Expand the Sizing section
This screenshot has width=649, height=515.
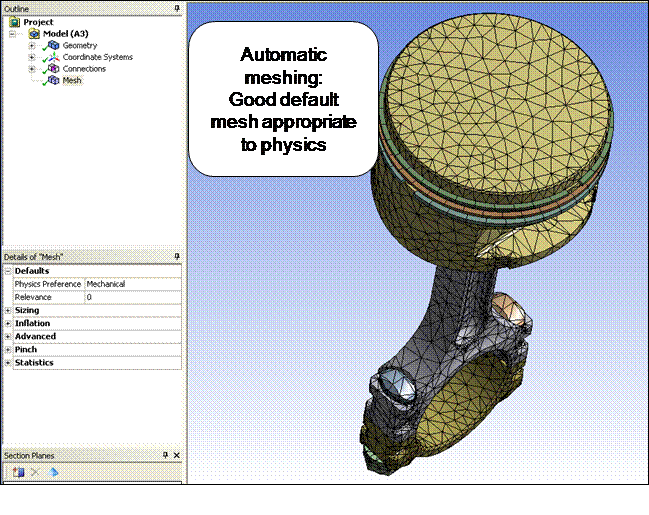tap(8, 310)
